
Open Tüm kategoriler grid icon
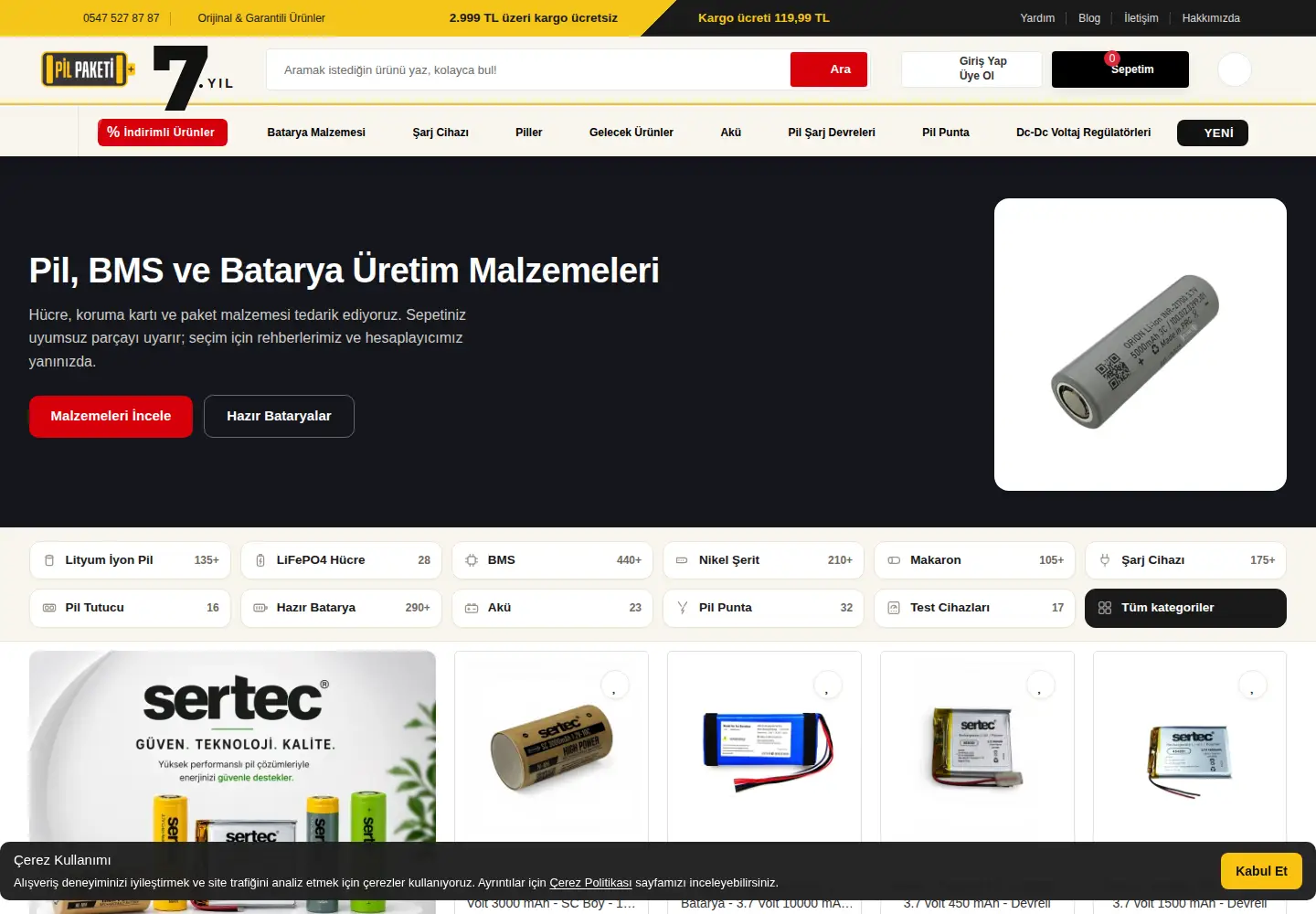point(1105,608)
